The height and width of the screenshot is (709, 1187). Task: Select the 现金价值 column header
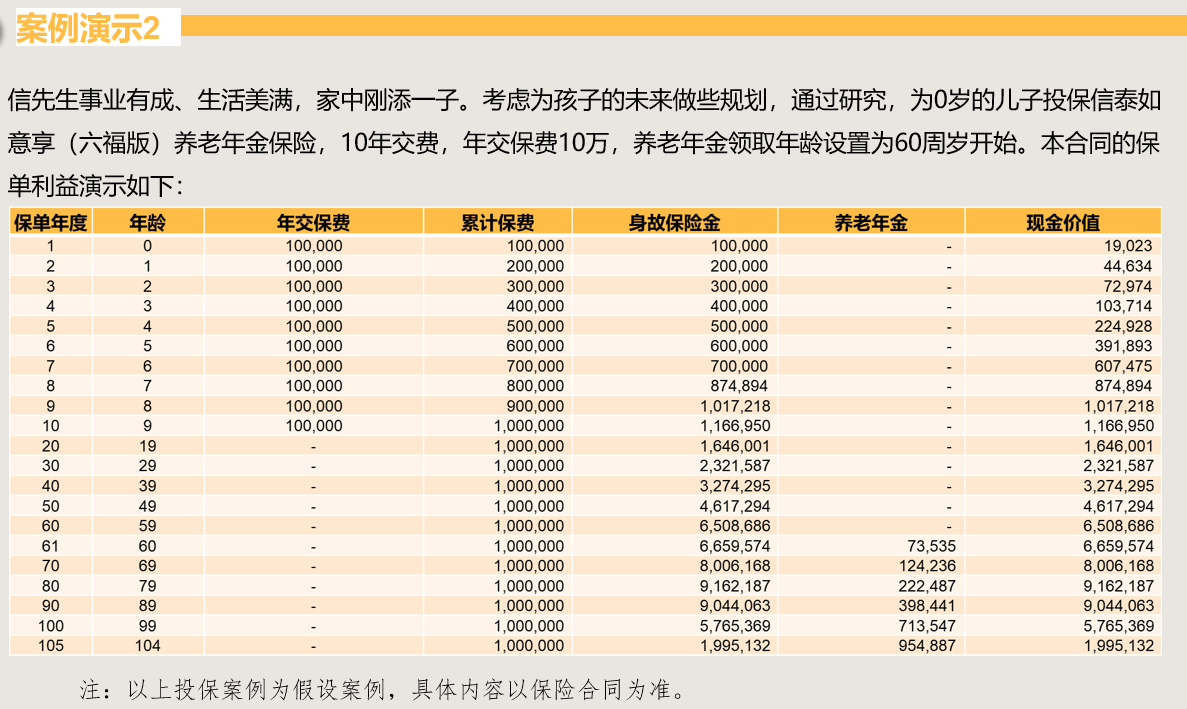[x=1063, y=222]
